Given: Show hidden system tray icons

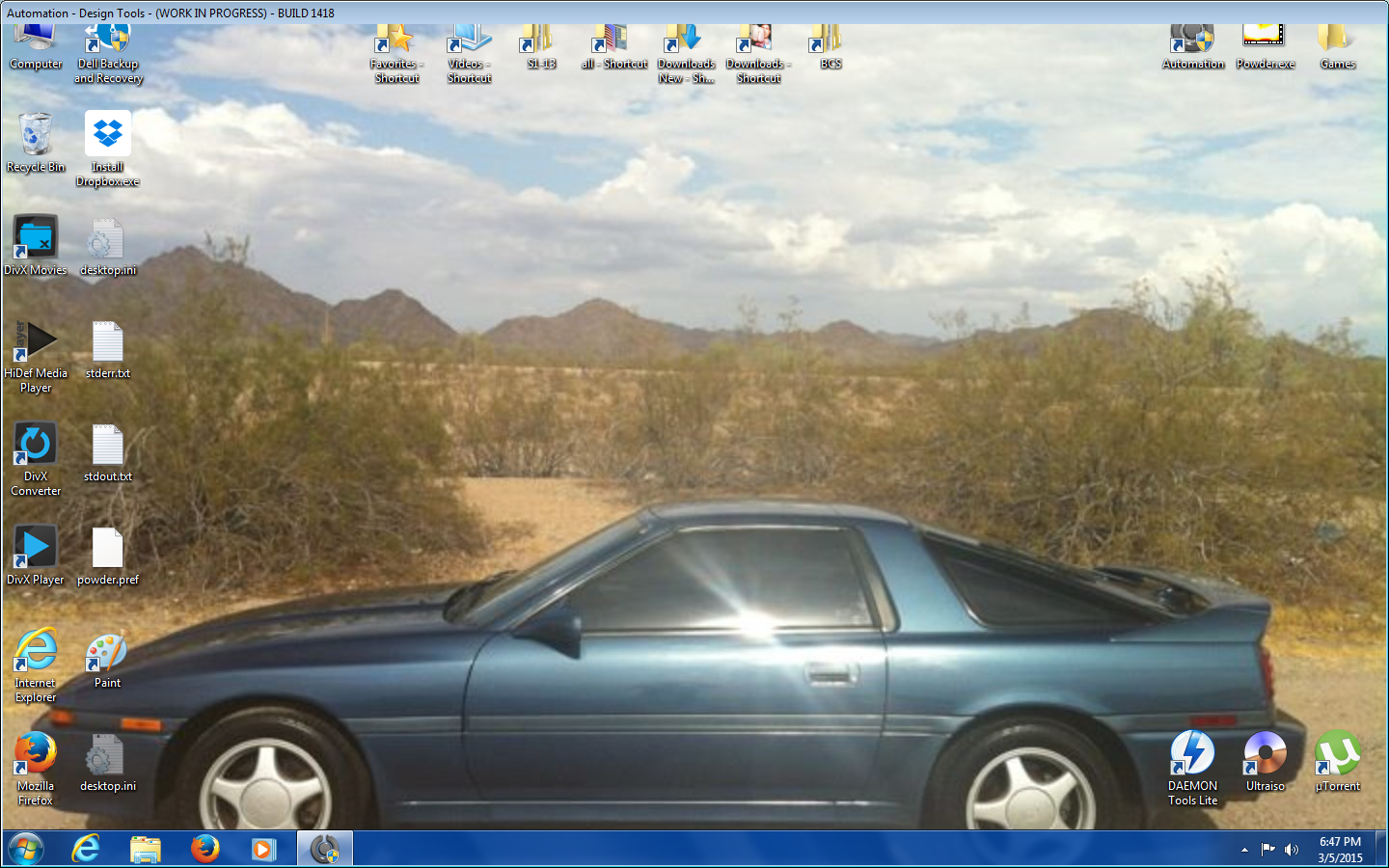Looking at the screenshot, I should pos(1244,850).
